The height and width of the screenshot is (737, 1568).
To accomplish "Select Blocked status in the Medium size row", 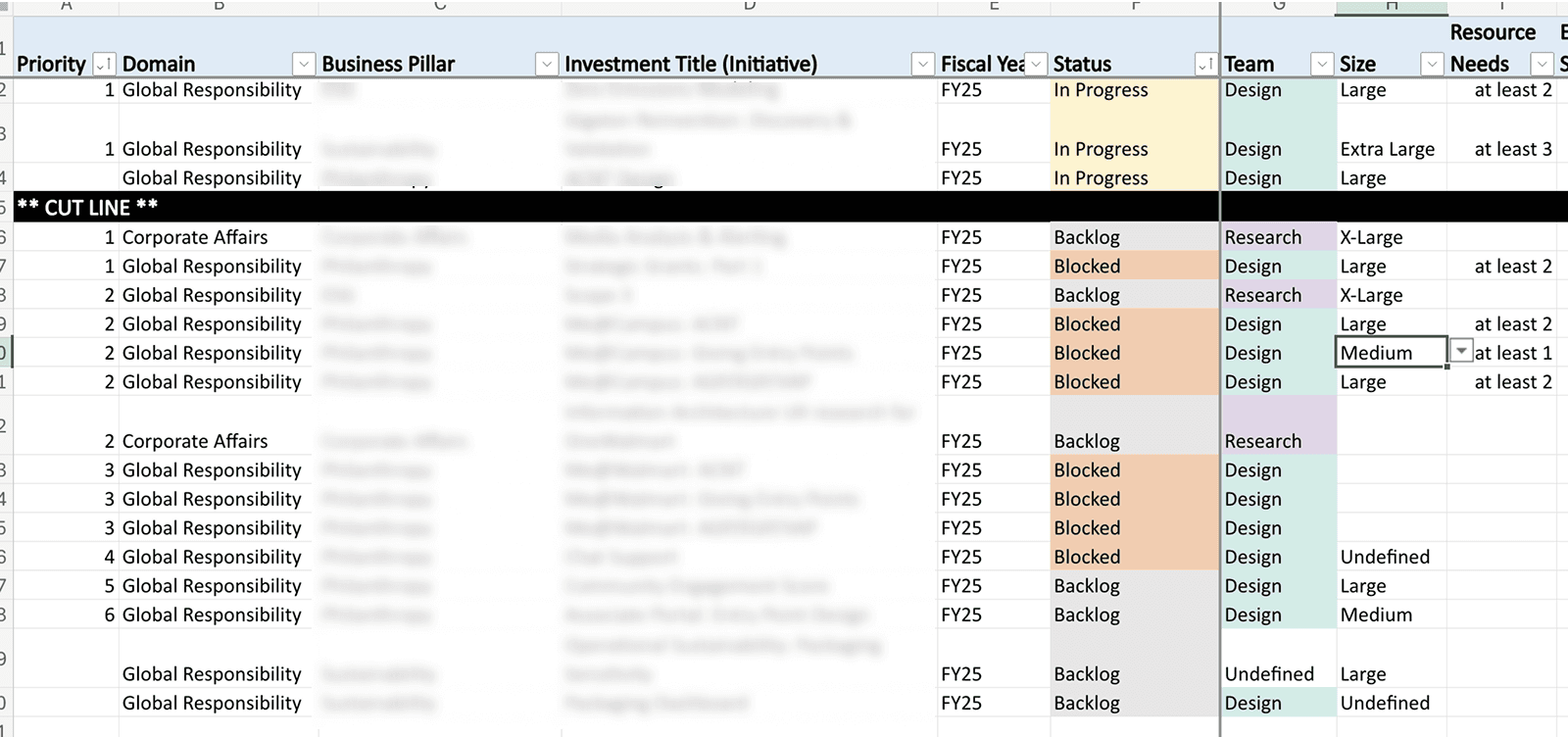I will tap(1135, 353).
